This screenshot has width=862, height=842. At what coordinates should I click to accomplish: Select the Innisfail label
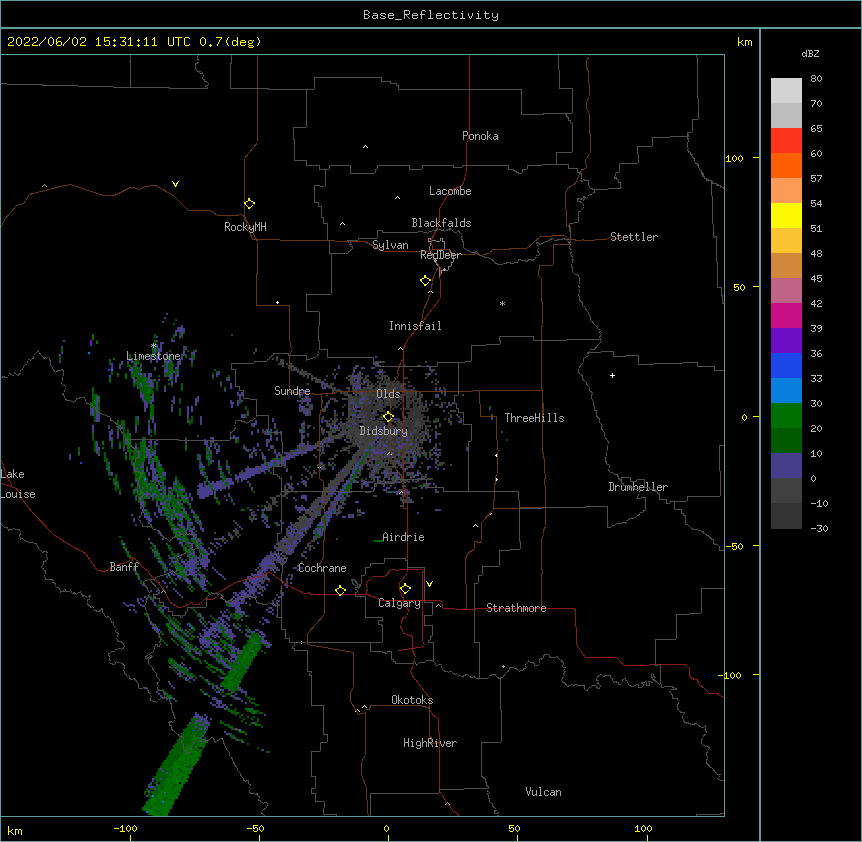(x=415, y=326)
